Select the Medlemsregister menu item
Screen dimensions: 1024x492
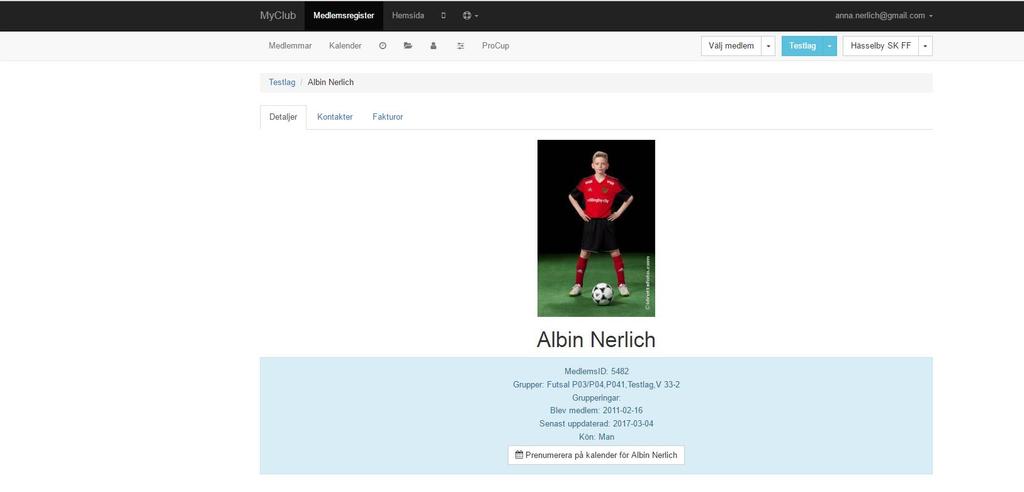[344, 16]
